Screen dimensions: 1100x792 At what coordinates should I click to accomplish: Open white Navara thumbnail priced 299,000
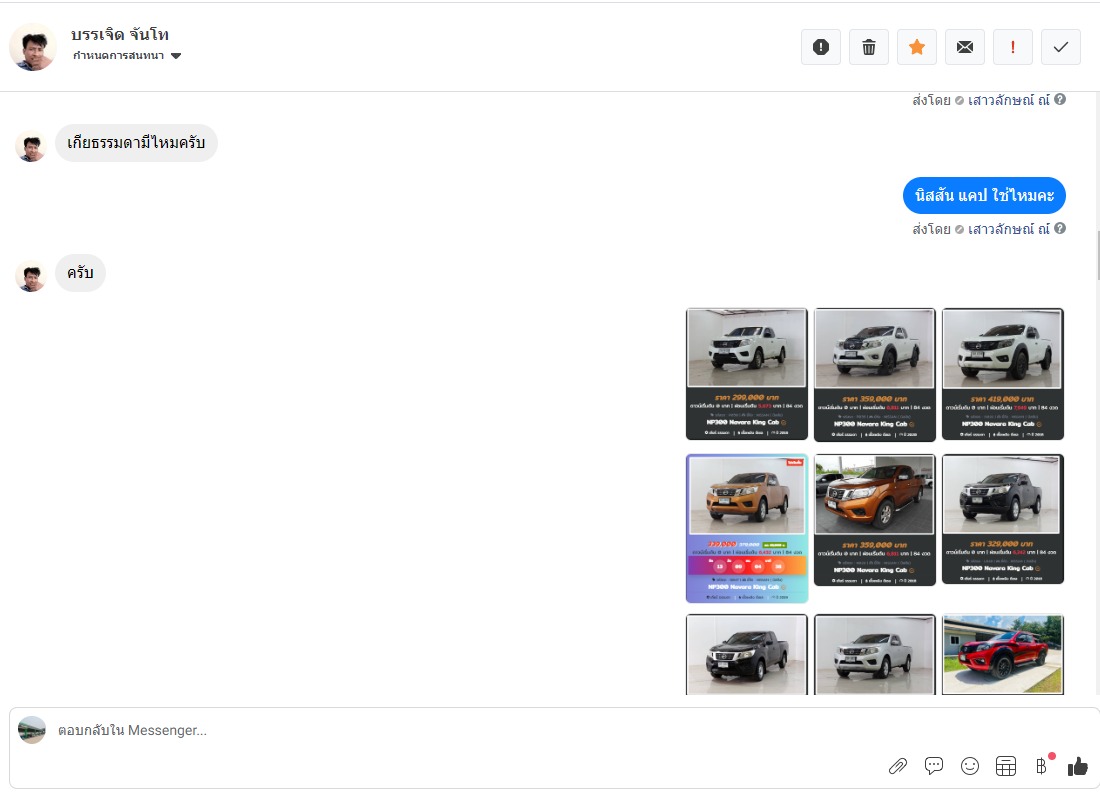[746, 374]
